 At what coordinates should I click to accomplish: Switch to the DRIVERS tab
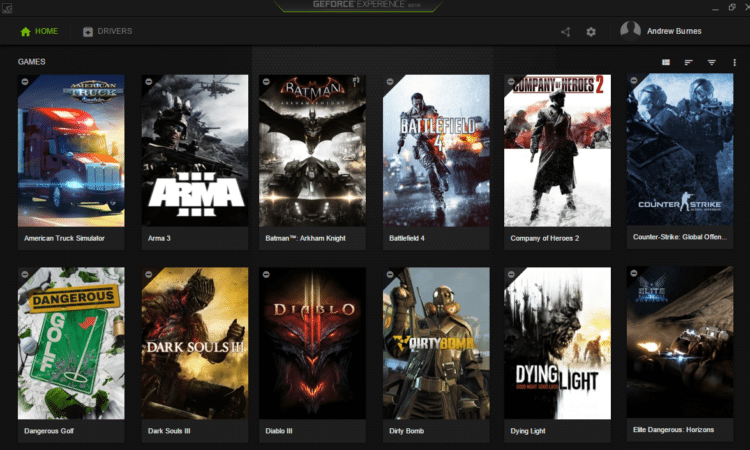coord(108,32)
